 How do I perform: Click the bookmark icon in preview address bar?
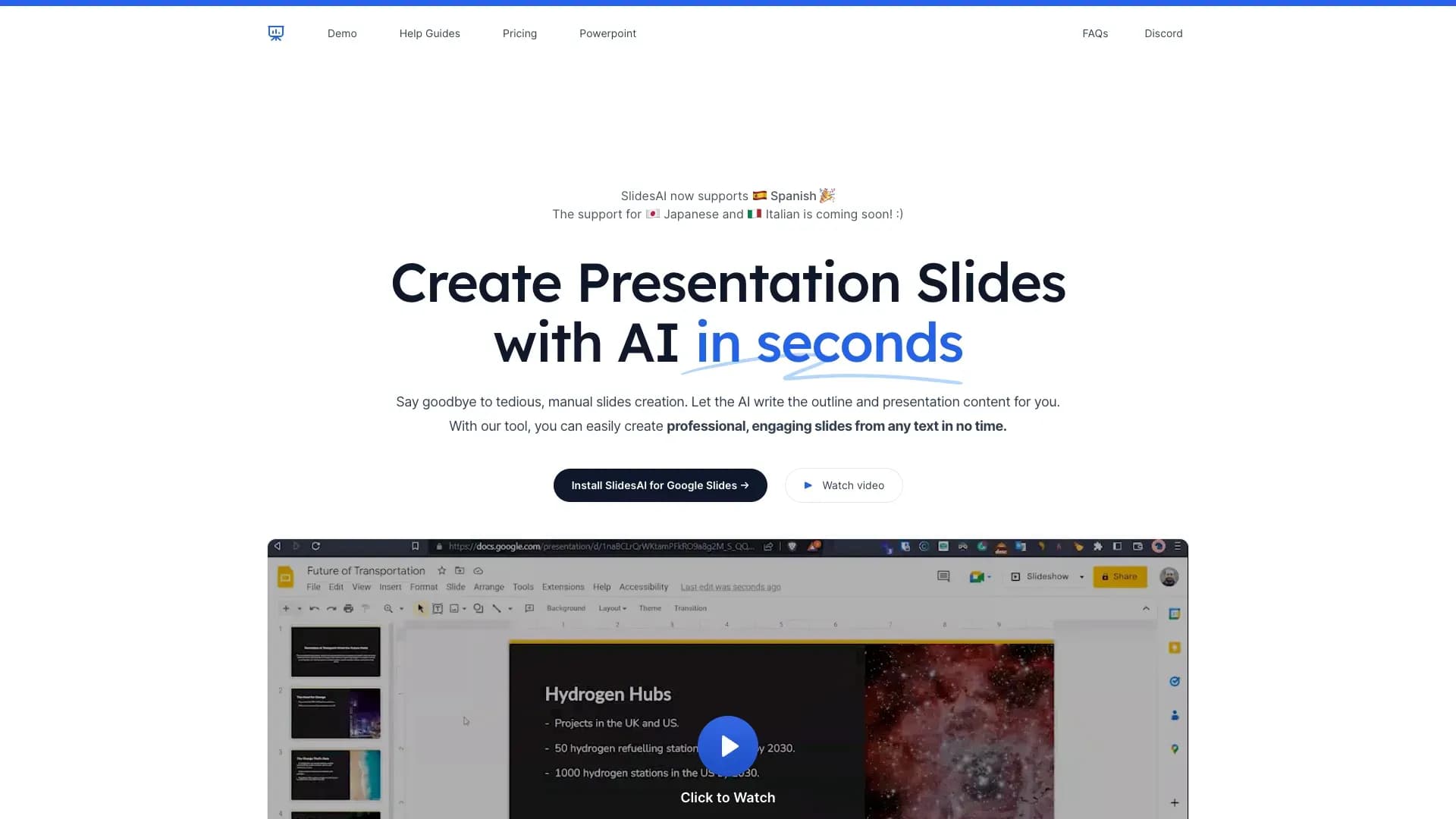[415, 546]
